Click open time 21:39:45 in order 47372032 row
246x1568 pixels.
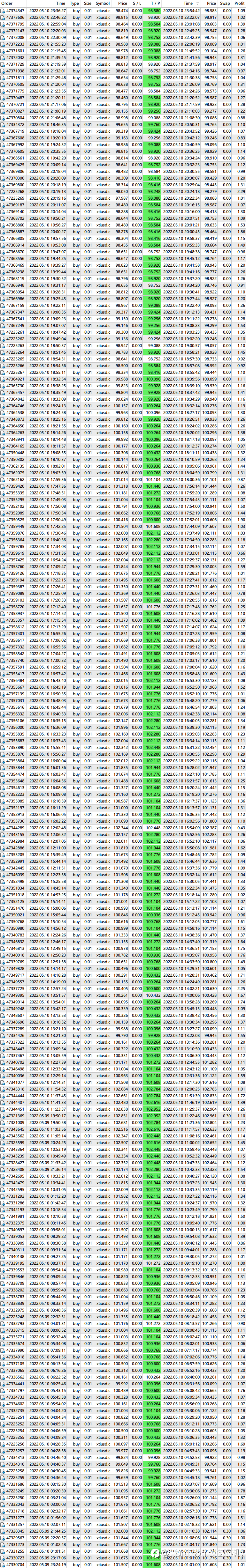pyautogui.click(x=58, y=57)
